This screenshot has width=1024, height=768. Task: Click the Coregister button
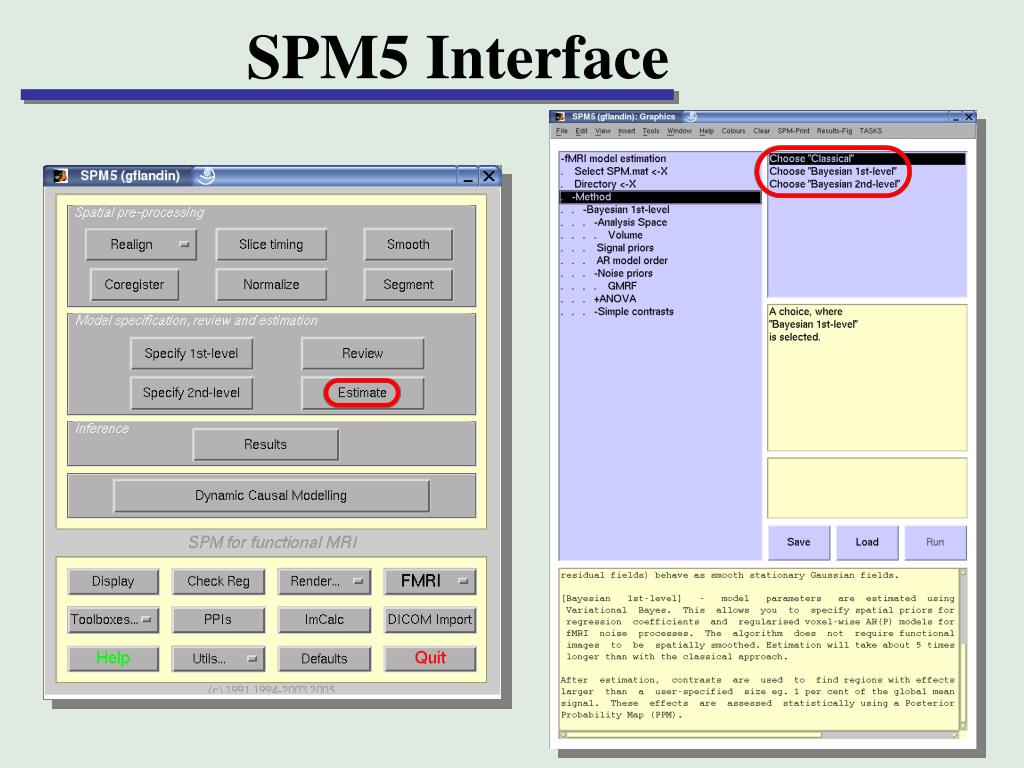135,285
